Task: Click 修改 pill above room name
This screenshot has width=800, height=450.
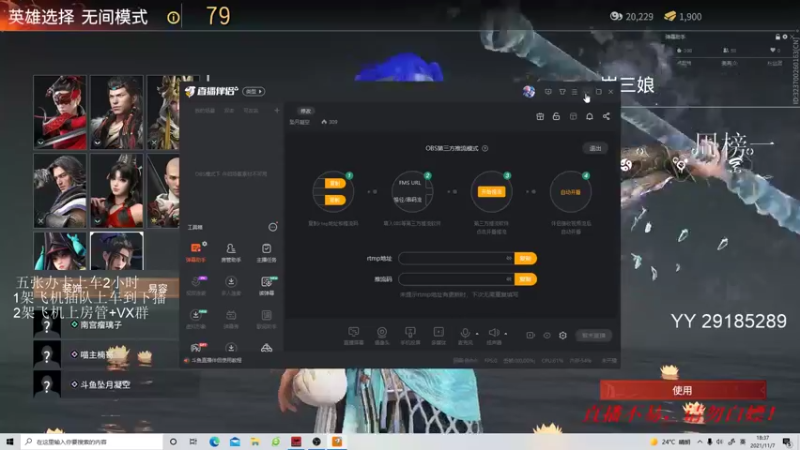Action: pyautogui.click(x=306, y=111)
